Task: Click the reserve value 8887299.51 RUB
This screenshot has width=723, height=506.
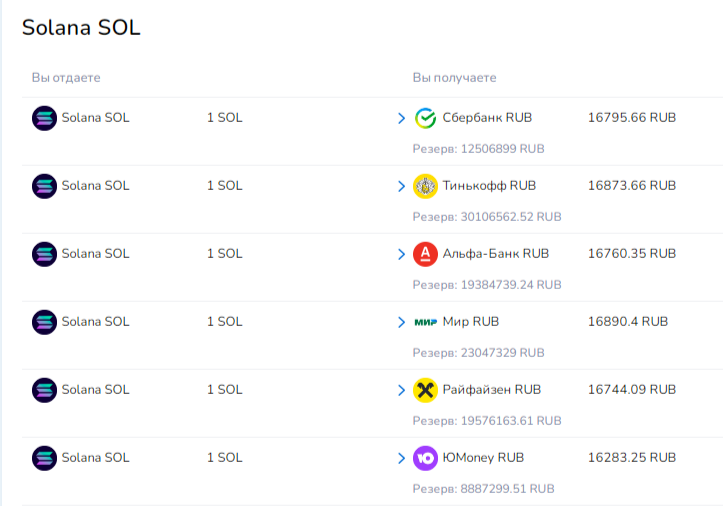Action: [x=507, y=489]
